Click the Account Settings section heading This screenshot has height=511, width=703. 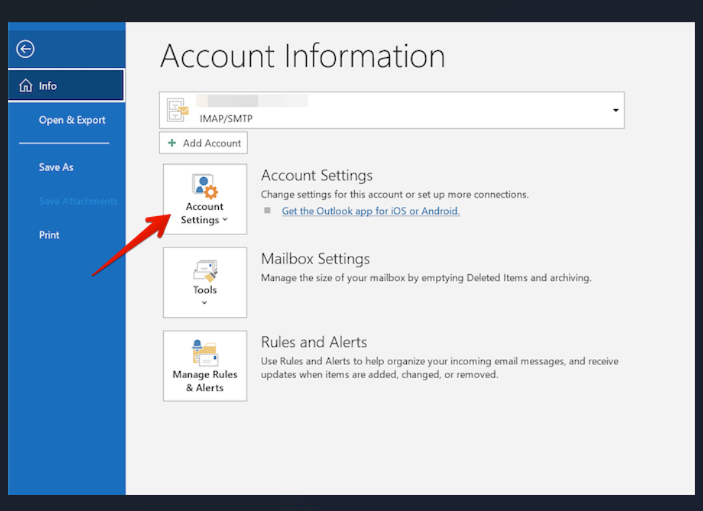317,175
